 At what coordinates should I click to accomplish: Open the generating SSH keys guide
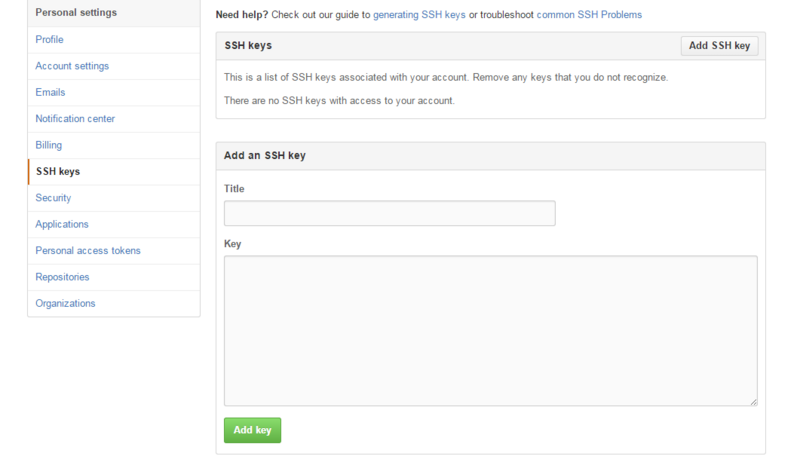[x=419, y=15]
